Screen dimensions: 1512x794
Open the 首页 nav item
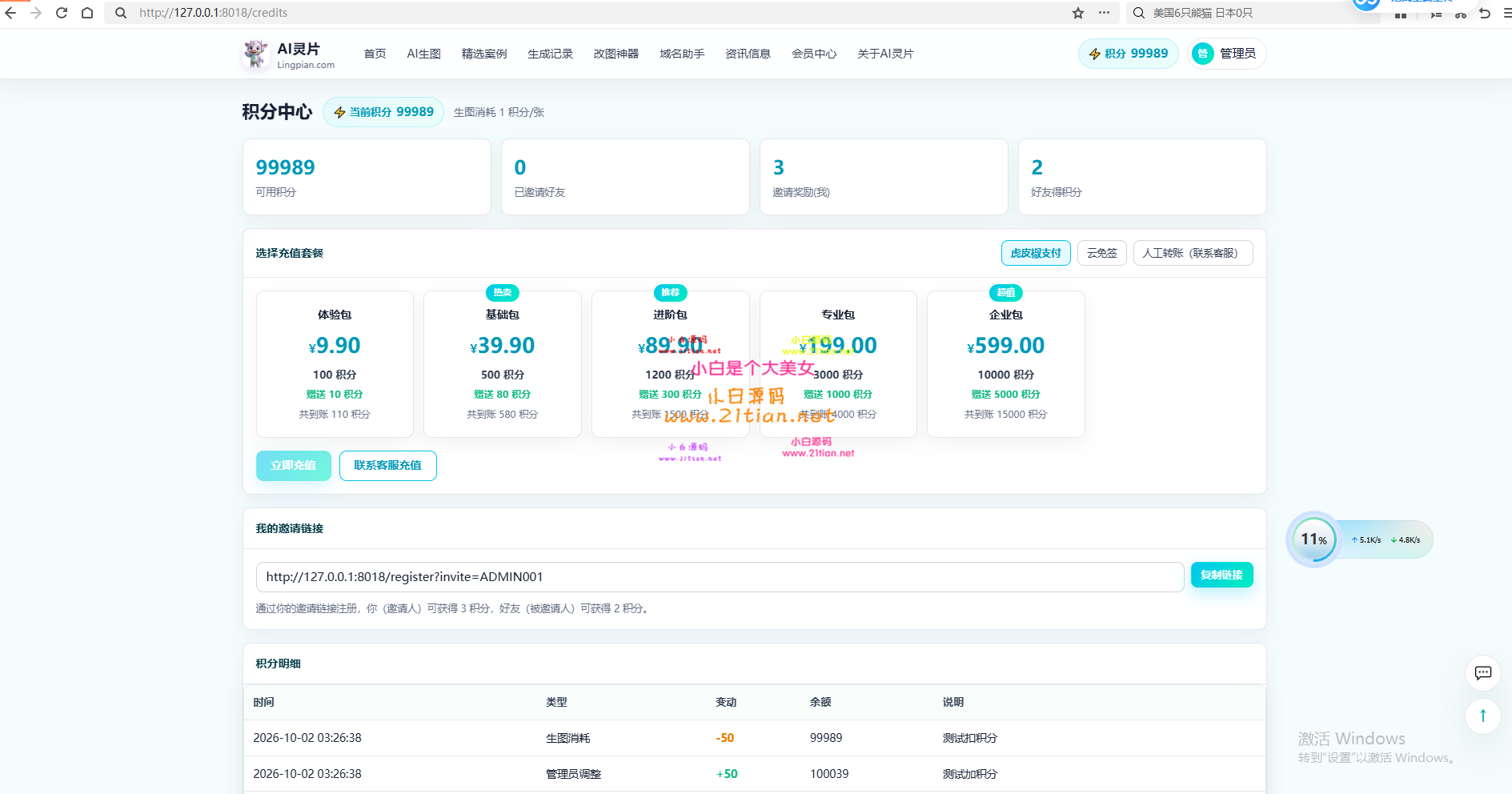tap(375, 54)
